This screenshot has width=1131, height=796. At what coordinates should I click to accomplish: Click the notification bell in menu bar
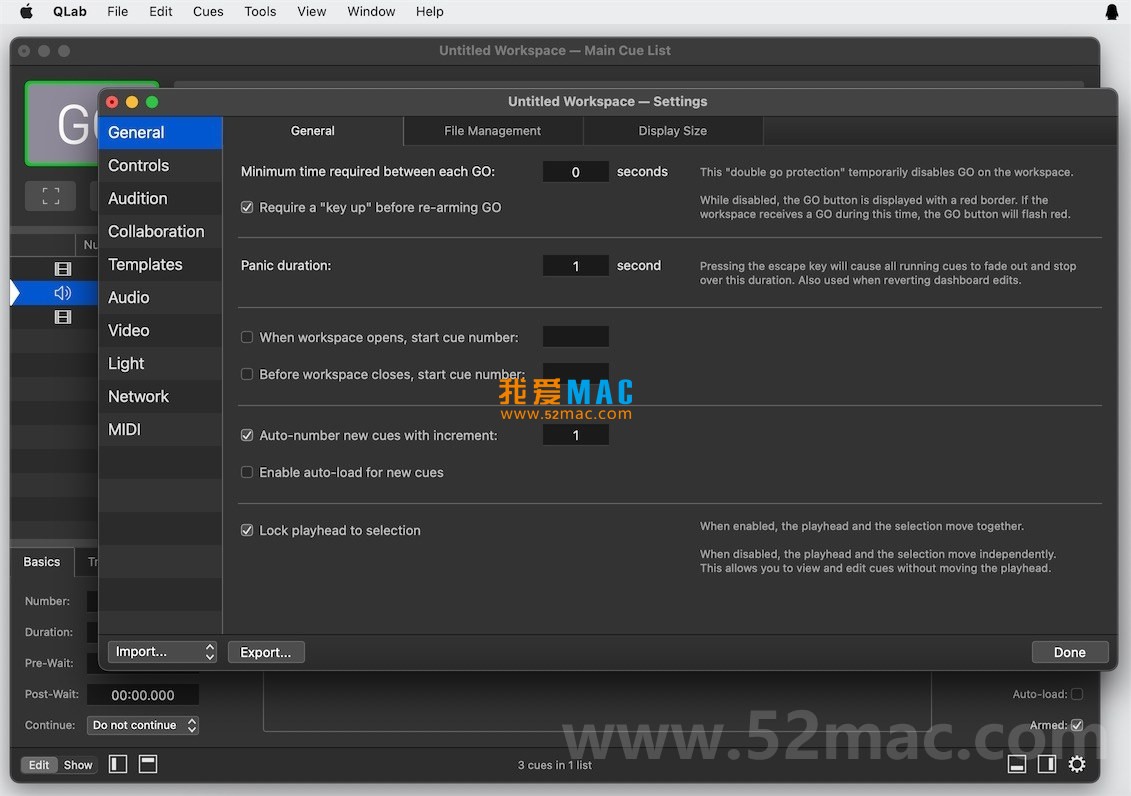coord(1112,12)
